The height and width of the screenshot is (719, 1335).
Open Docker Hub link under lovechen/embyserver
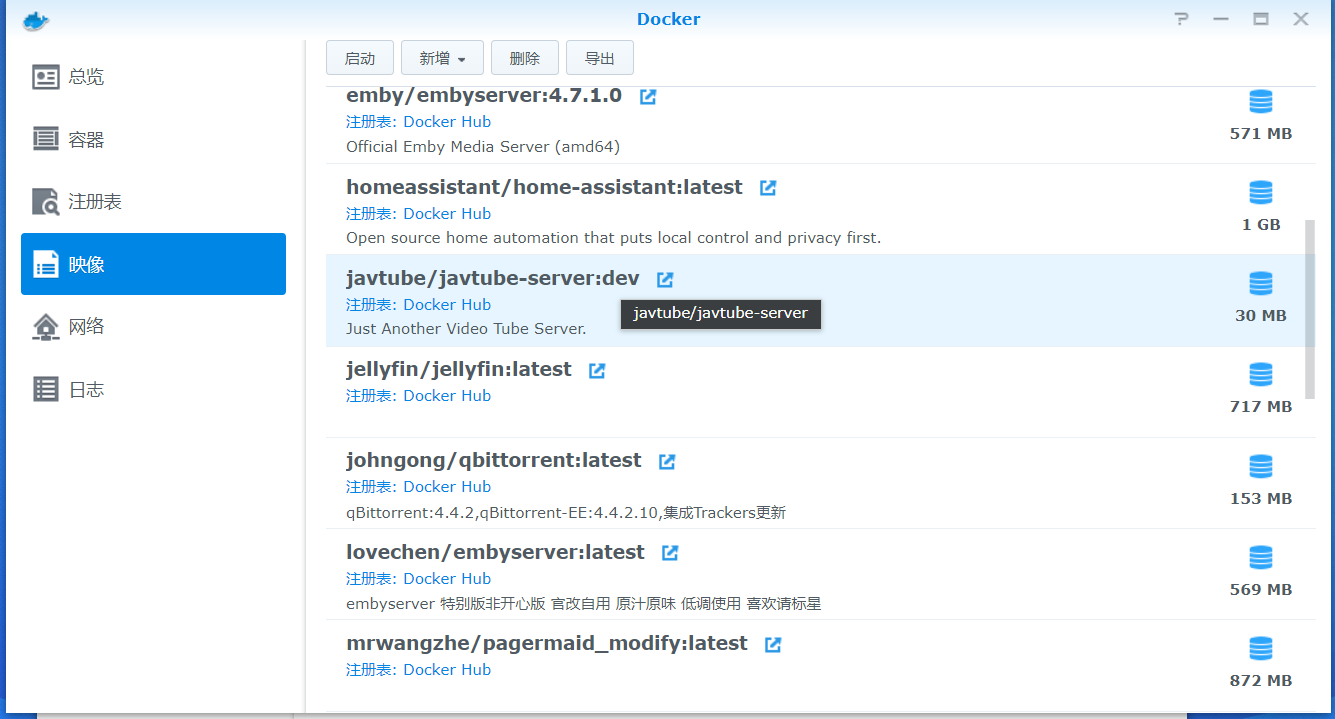(x=447, y=579)
